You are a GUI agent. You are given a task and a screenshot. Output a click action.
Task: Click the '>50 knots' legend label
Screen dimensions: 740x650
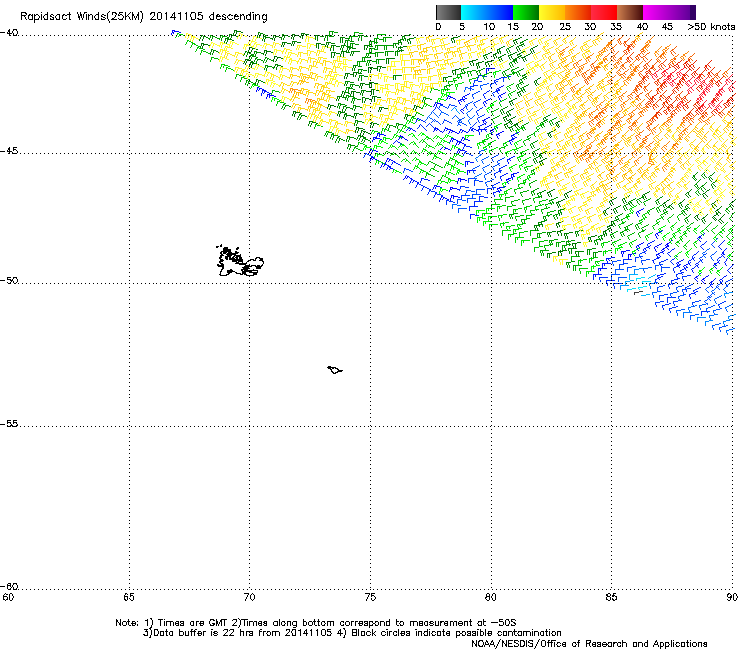[x=711, y=27]
